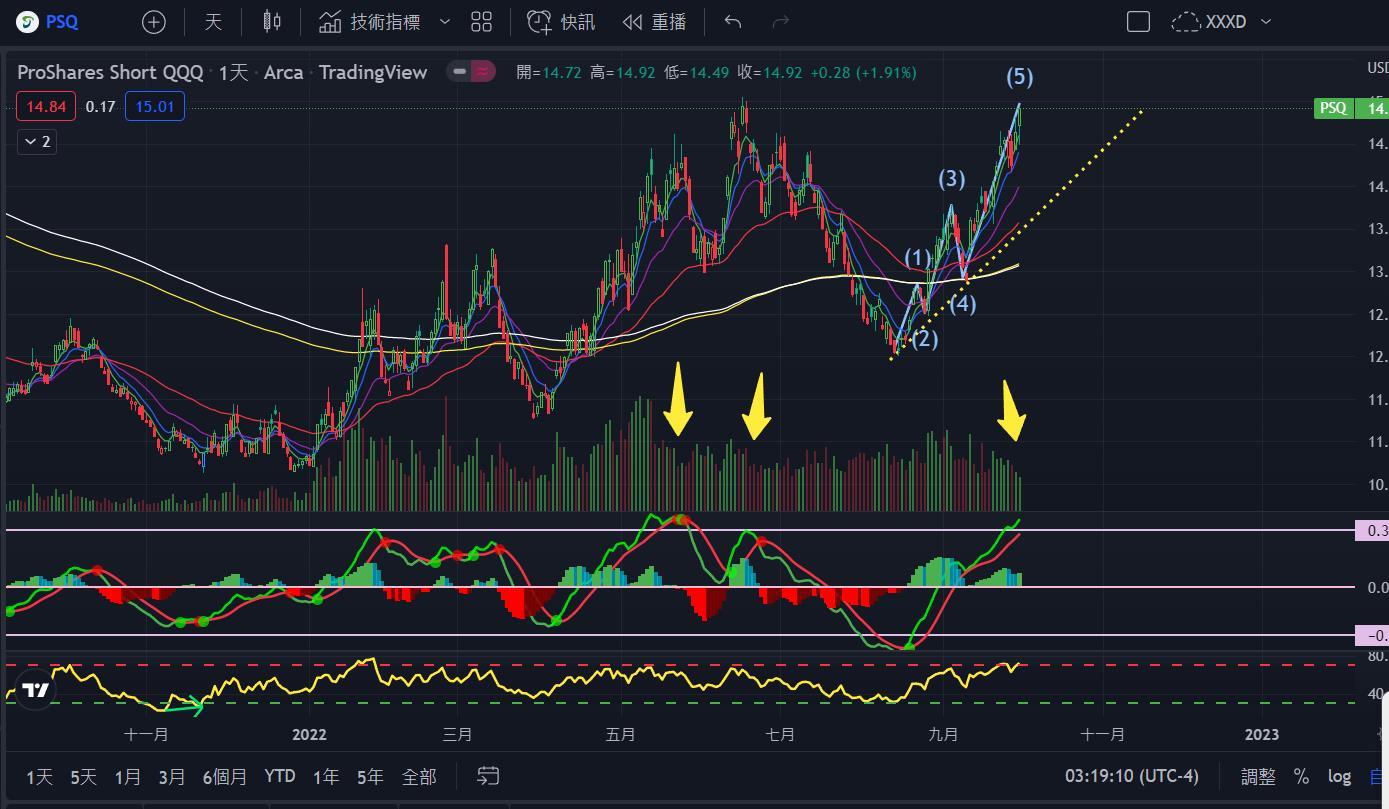Click the green PSQ price label

click(1332, 108)
